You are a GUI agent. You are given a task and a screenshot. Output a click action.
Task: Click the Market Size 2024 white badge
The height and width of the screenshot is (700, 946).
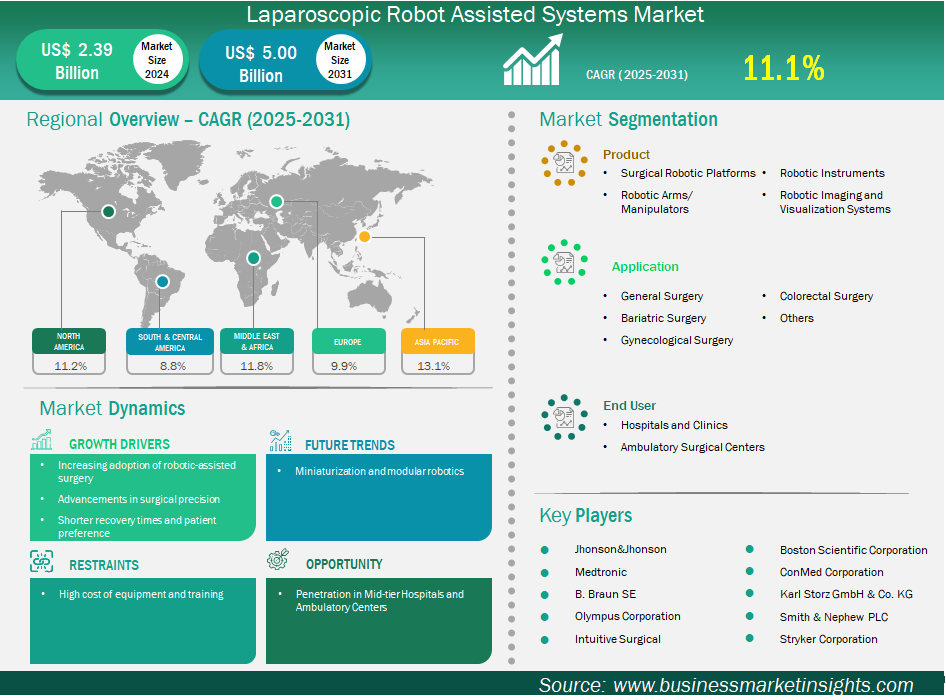157,60
